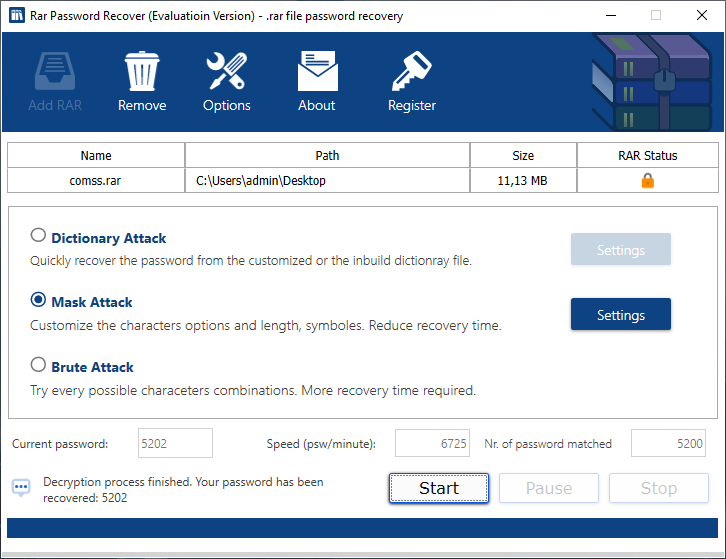The image size is (726, 559).
Task: Click the disabled Dictionary Attack Settings button
Action: [x=620, y=249]
